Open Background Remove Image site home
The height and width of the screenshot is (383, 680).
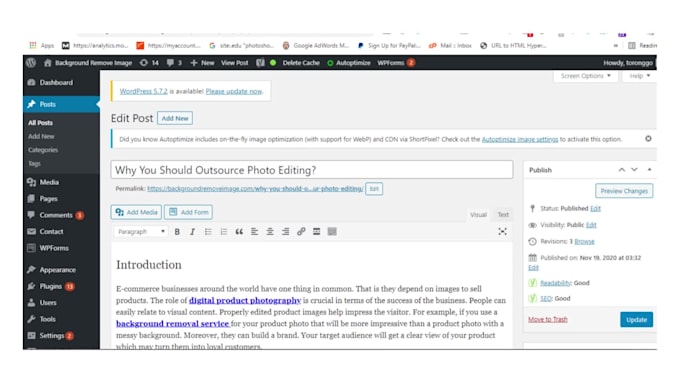[88, 62]
